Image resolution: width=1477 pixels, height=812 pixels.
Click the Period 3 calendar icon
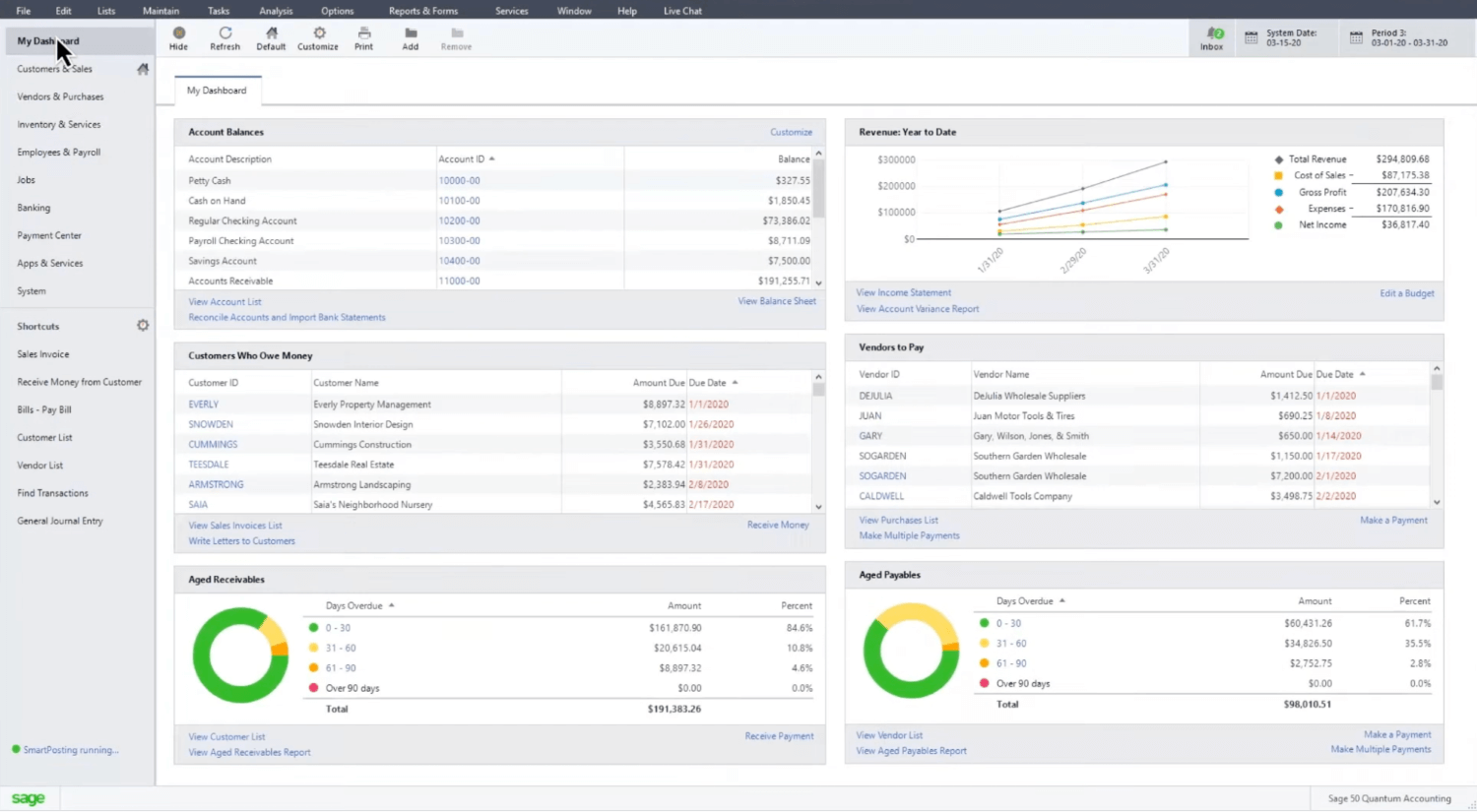pos(1356,38)
